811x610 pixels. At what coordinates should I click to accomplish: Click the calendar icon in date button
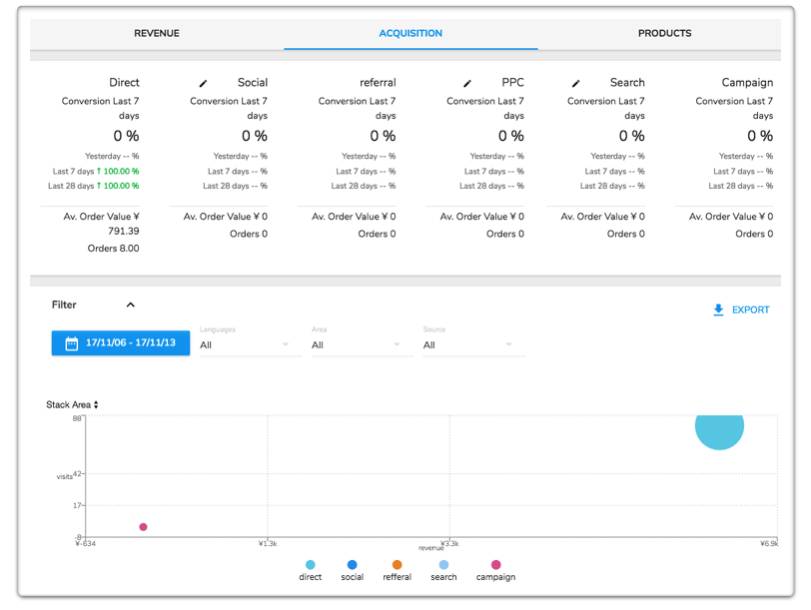click(x=71, y=344)
